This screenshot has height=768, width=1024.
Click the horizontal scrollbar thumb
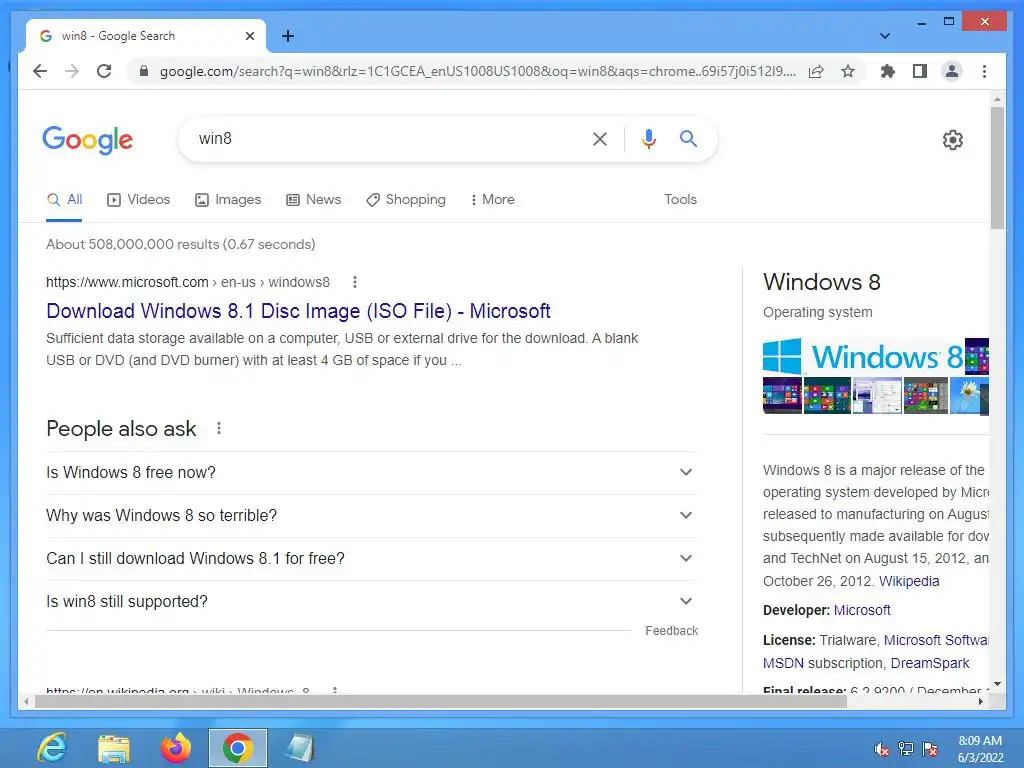point(440,701)
